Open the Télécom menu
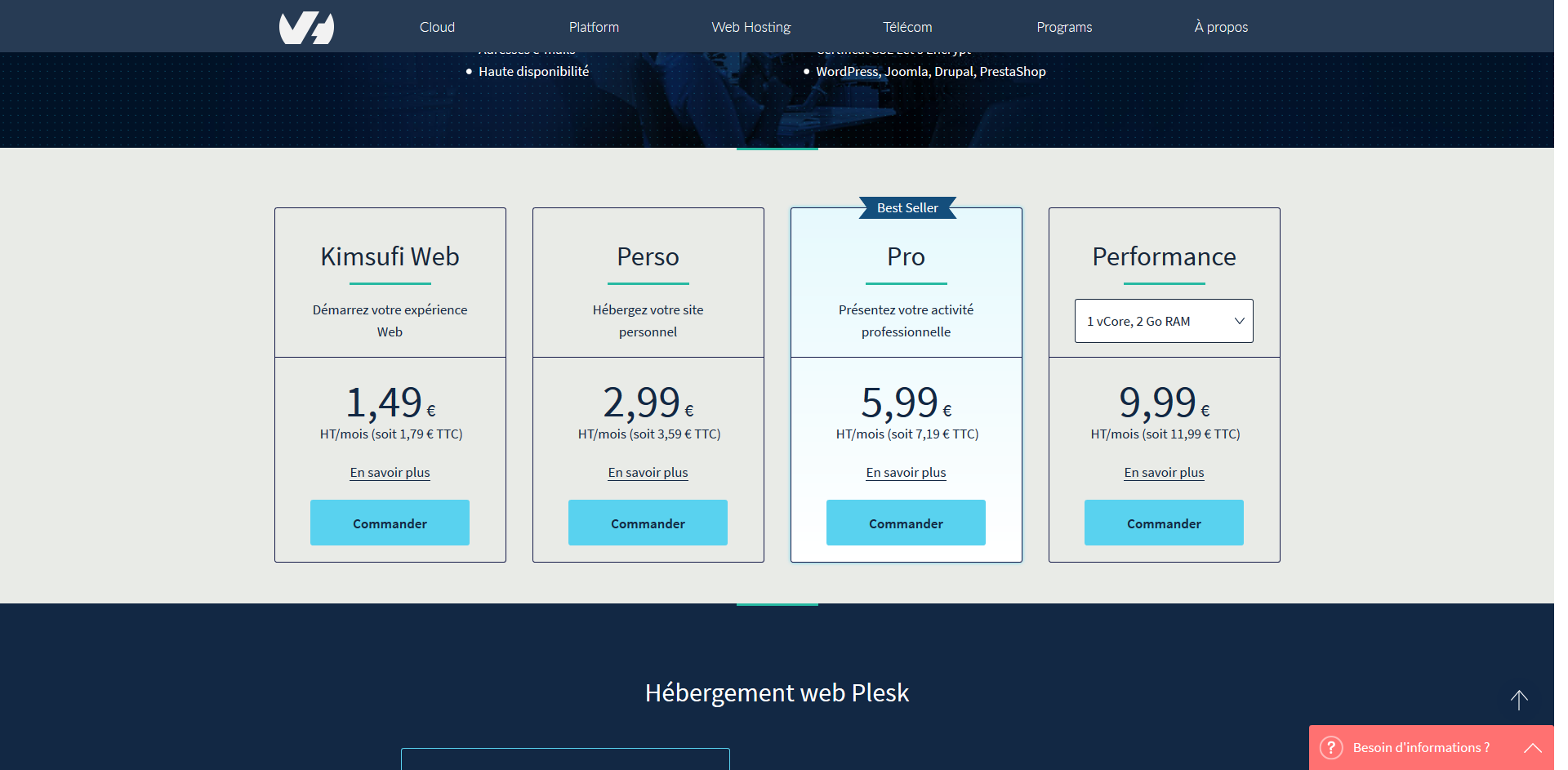Screen dimensions: 1568x770 [x=907, y=27]
